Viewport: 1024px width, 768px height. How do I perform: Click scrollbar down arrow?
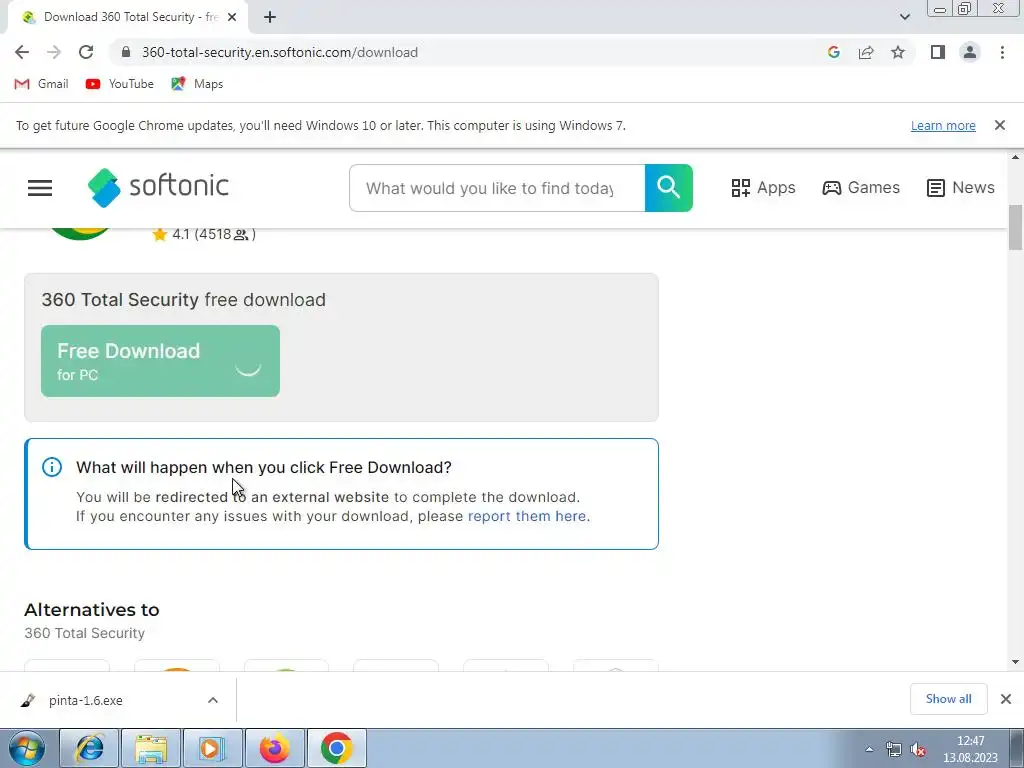coord(1015,662)
